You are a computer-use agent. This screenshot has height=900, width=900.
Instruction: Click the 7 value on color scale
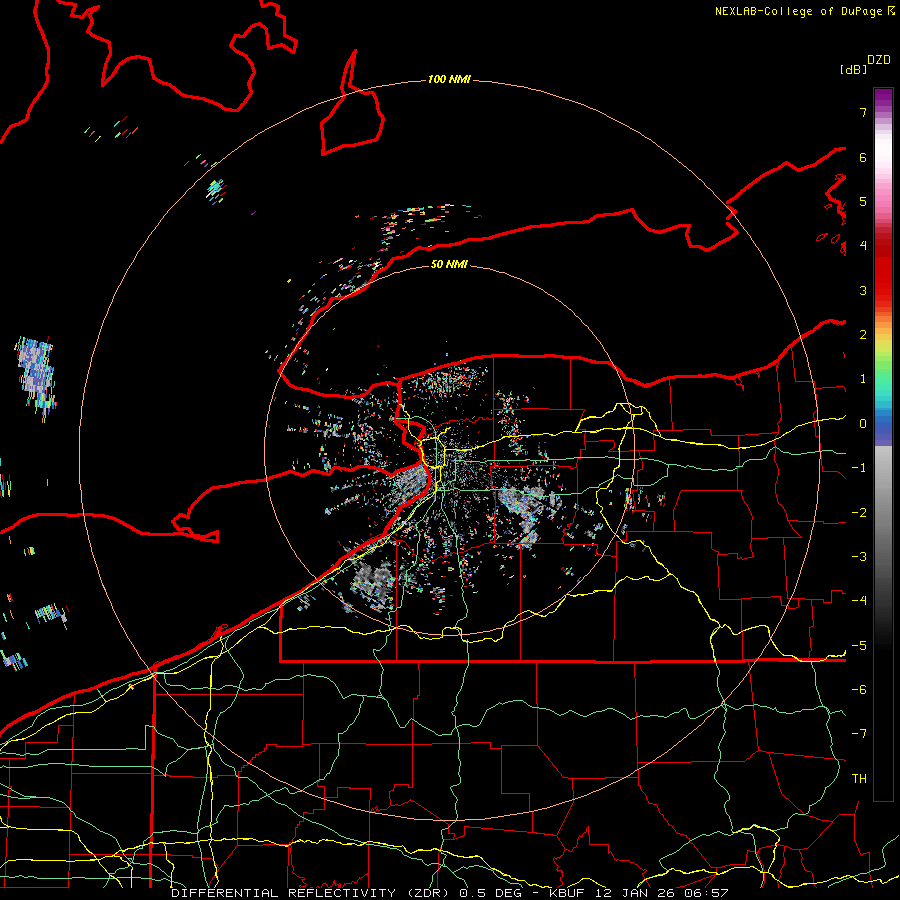click(x=863, y=112)
